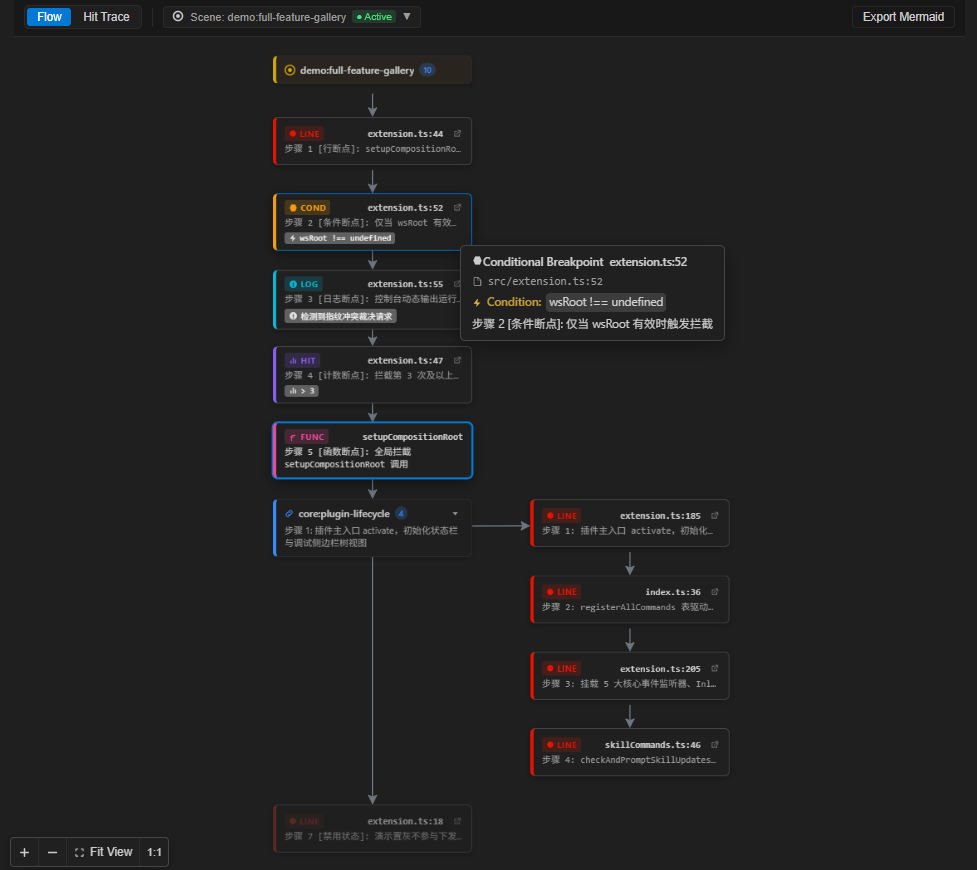
Task: Click the Export Mermaid button
Action: [903, 17]
